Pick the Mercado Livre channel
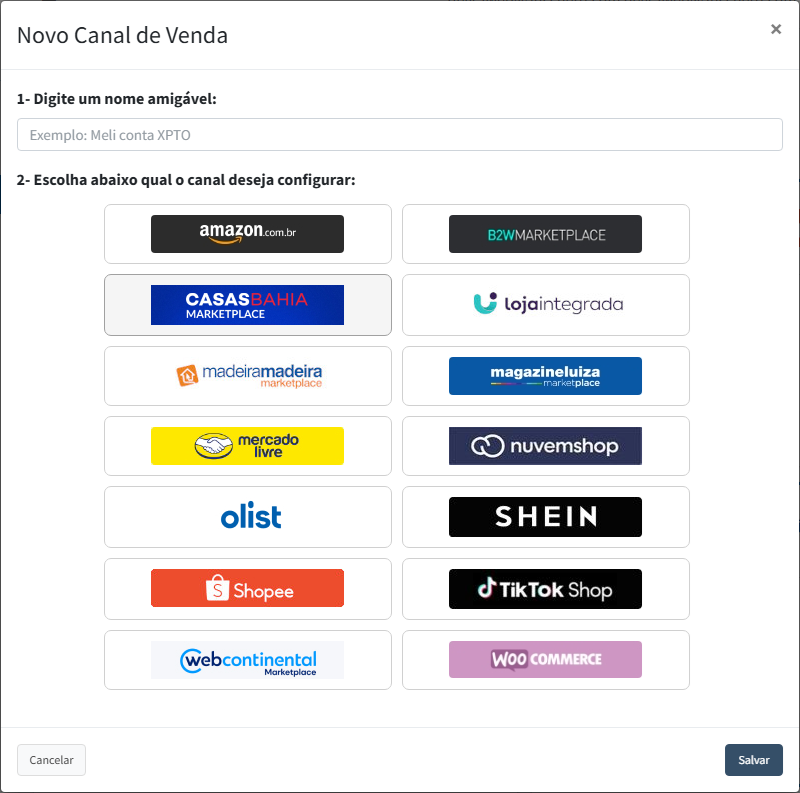Image resolution: width=800 pixels, height=793 pixels. pyautogui.click(x=247, y=446)
